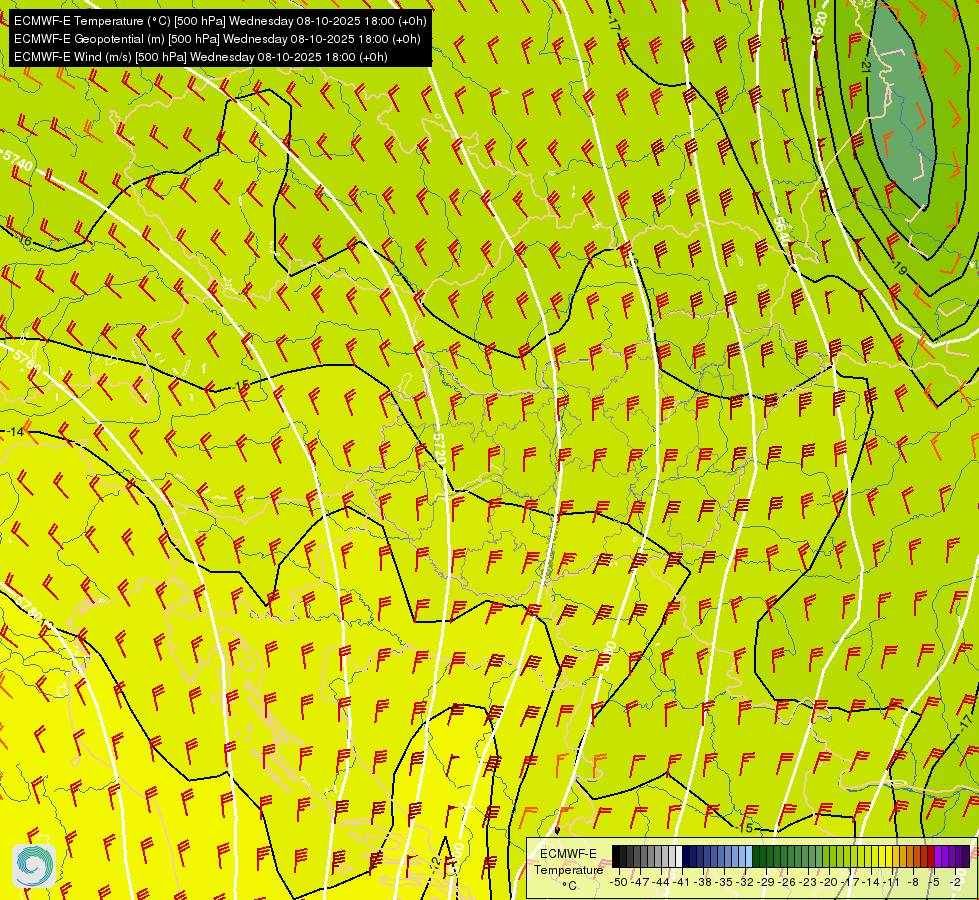Image resolution: width=979 pixels, height=900 pixels.
Task: Click the legend title 'ECMWF-E Temperature °C'
Action: tap(569, 869)
